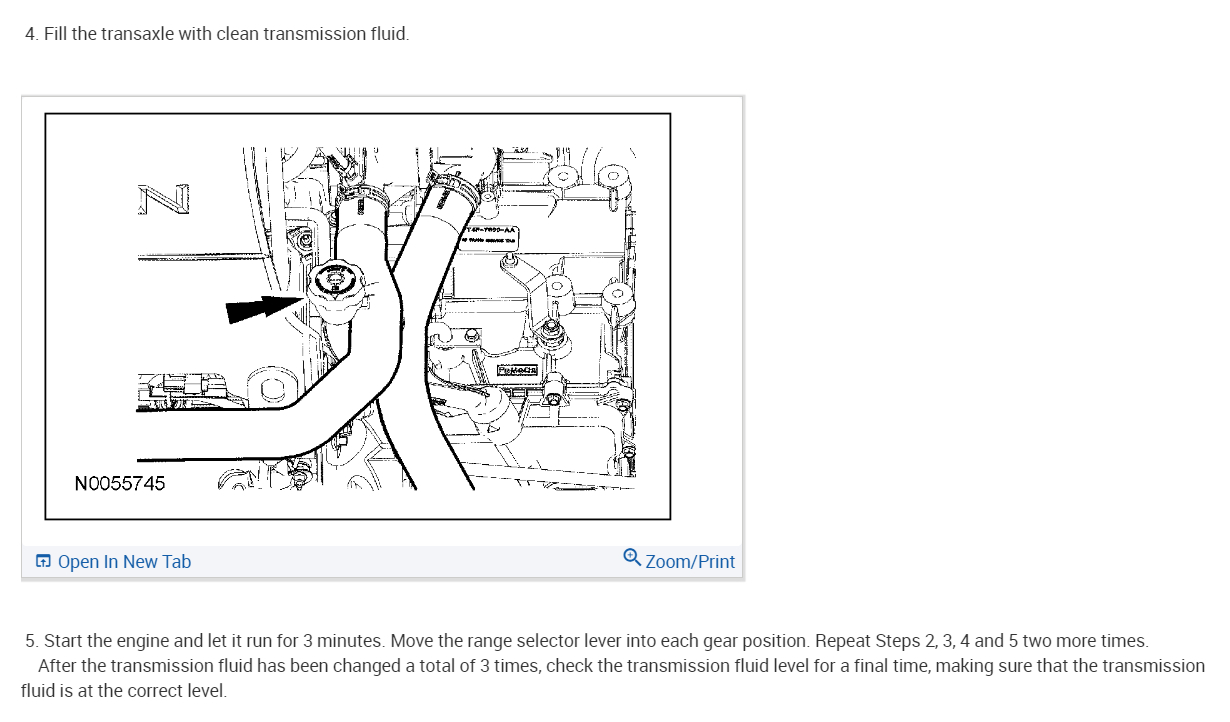Click the paragraph about changing fluid 3 times
Screen dimensions: 1230x722
coord(613,678)
